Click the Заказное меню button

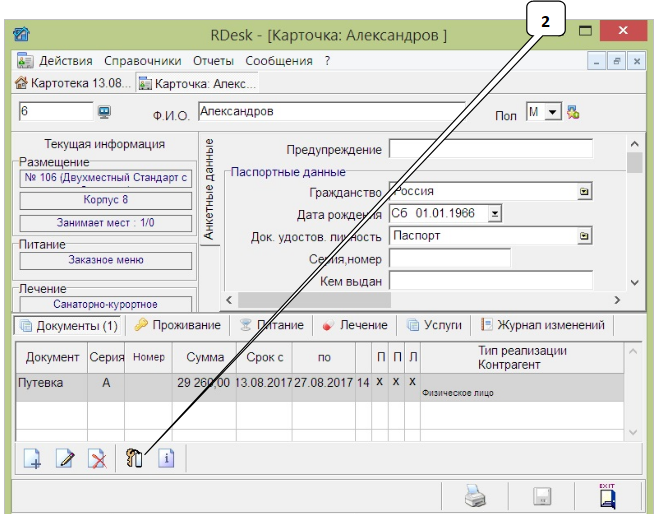click(105, 260)
